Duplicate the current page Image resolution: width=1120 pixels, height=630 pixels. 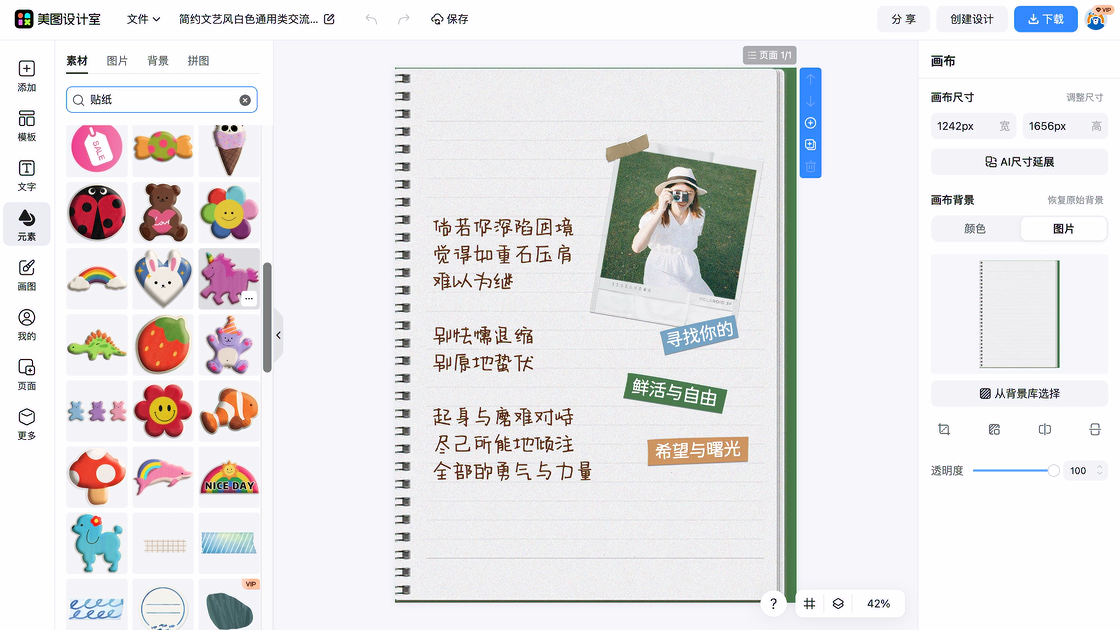(x=810, y=145)
